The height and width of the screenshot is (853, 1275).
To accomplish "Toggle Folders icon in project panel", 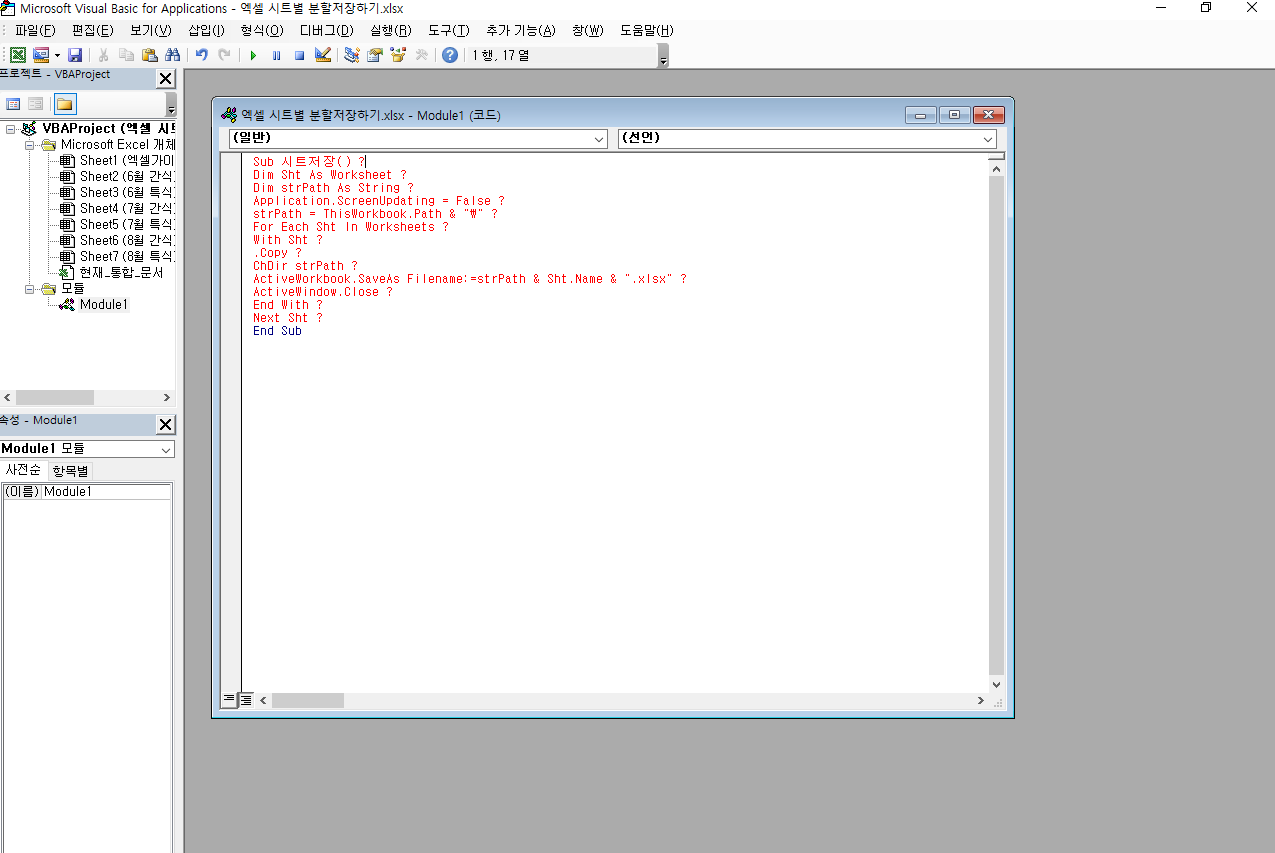I will point(65,104).
